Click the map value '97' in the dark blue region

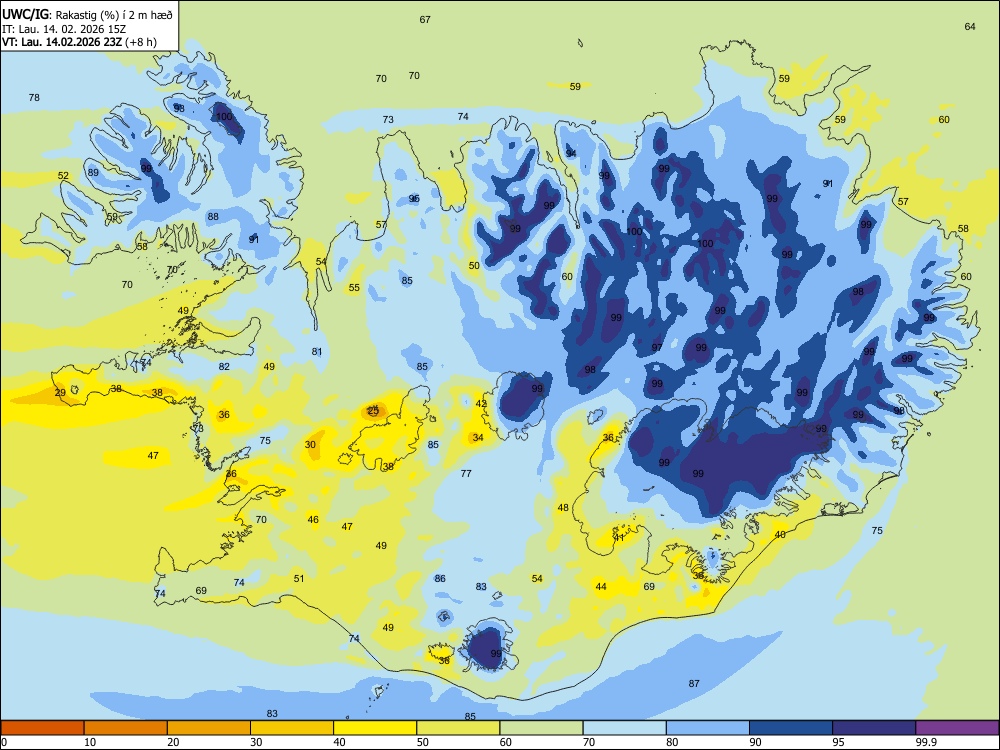point(657,348)
